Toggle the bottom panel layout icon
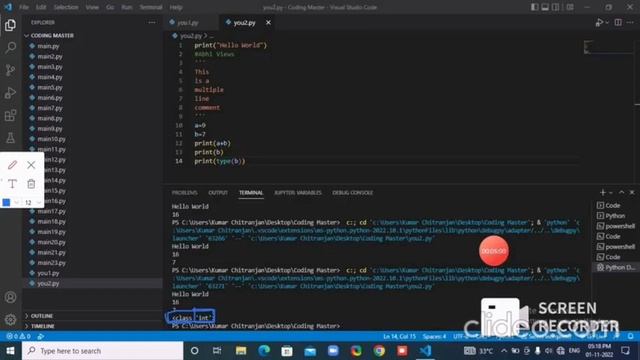The image size is (640, 360). 545,7
